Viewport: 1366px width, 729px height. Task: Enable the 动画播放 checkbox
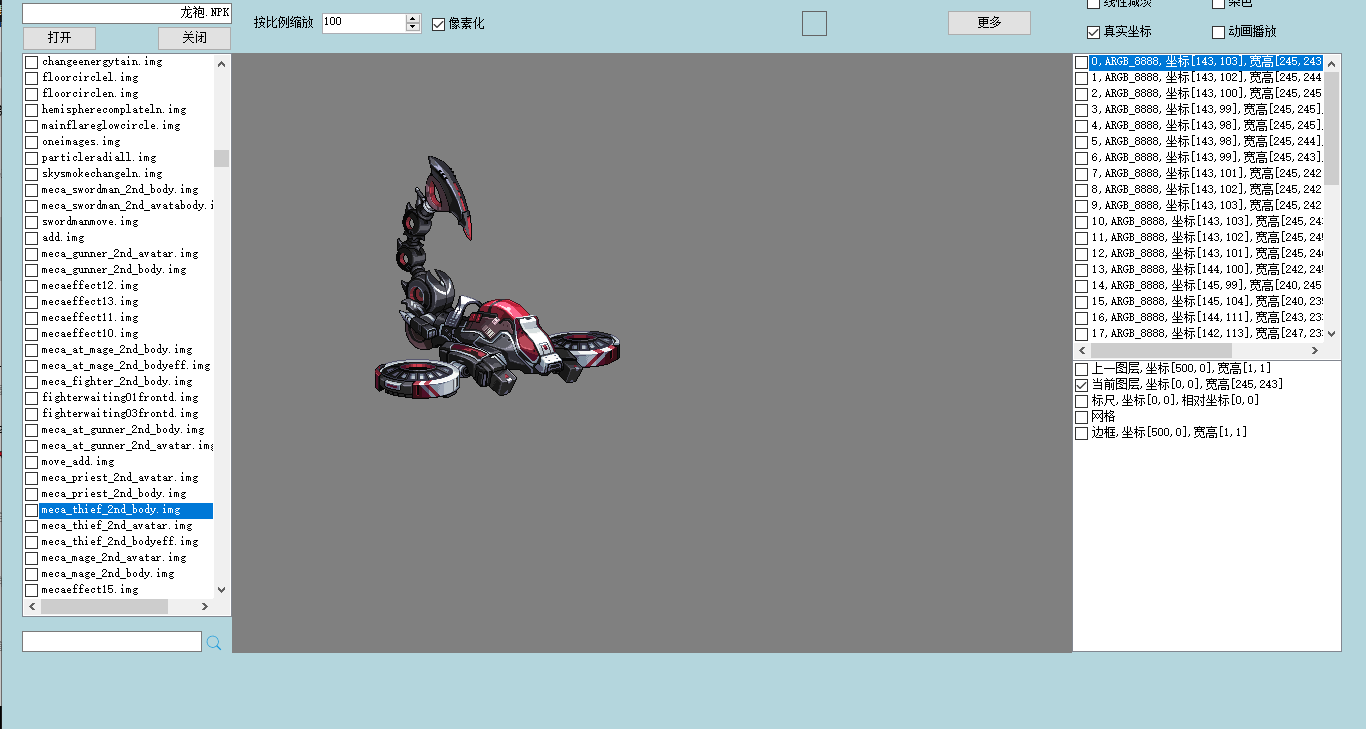click(1218, 32)
